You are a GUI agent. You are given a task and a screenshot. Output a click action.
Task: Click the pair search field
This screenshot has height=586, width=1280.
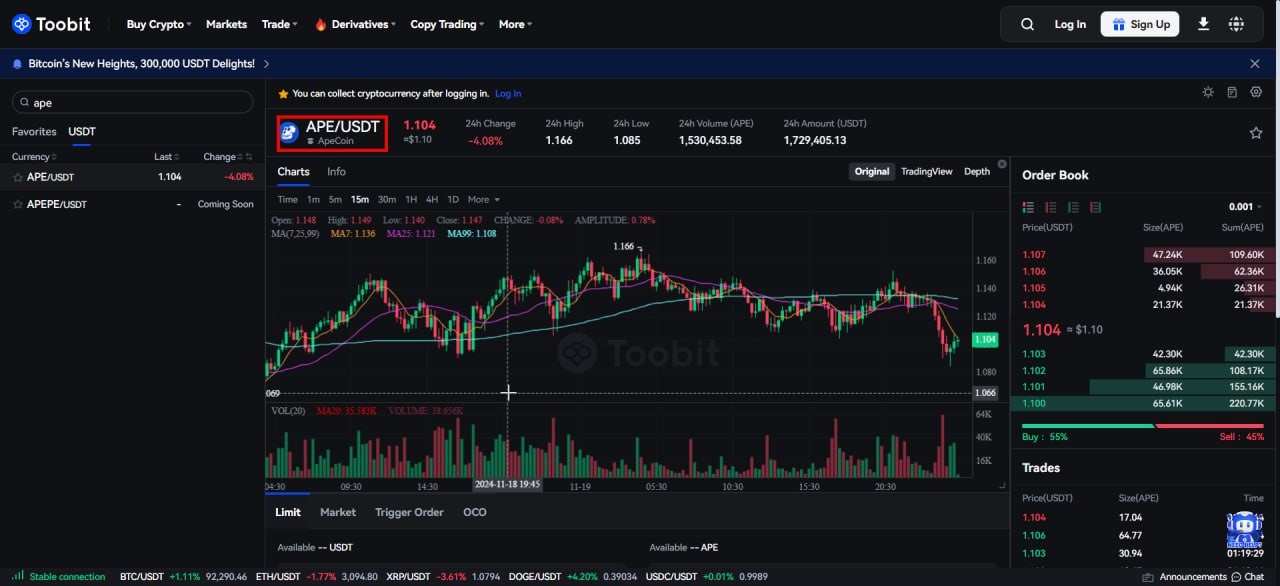tap(132, 102)
